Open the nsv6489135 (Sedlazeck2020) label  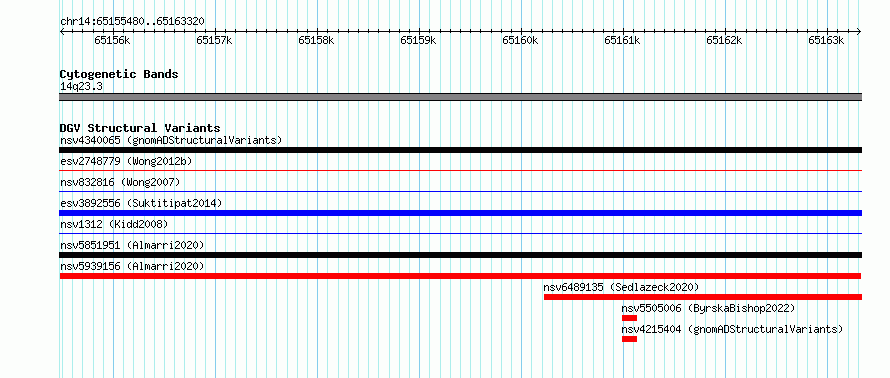[x=621, y=287]
